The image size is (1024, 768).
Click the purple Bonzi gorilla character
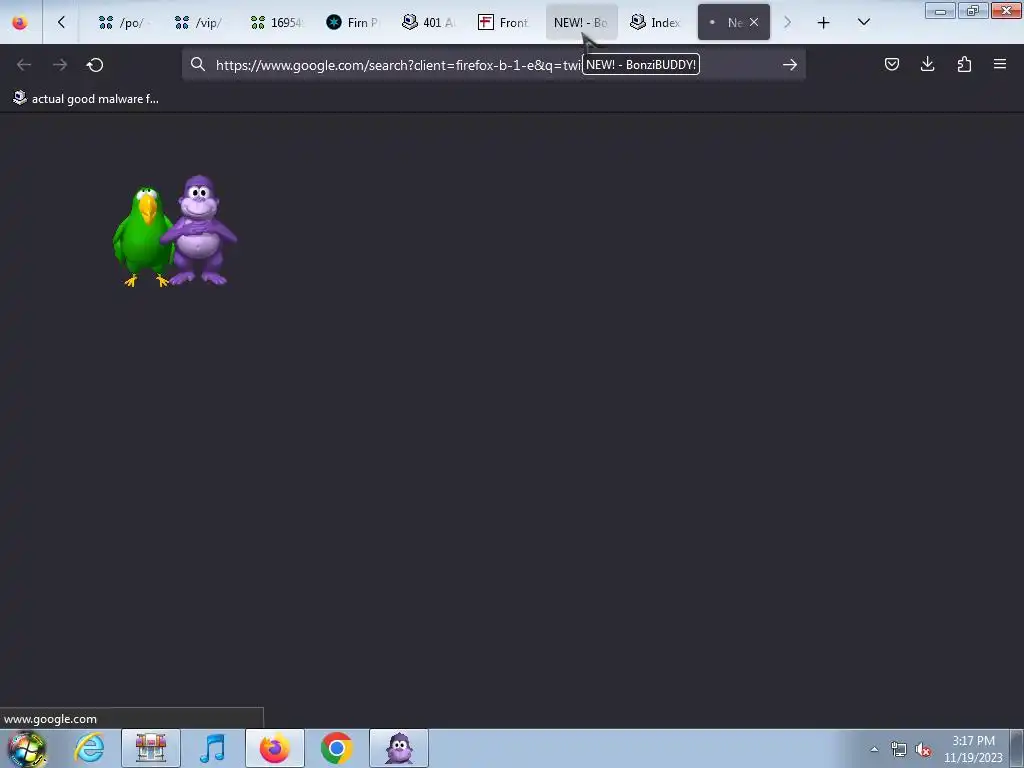click(x=199, y=230)
